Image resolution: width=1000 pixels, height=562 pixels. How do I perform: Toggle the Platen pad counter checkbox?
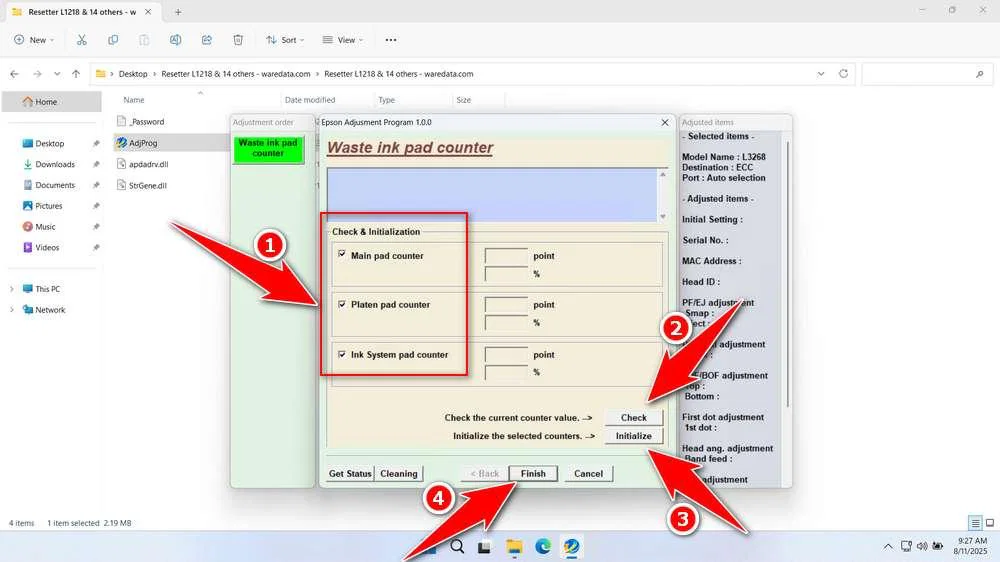tap(342, 304)
